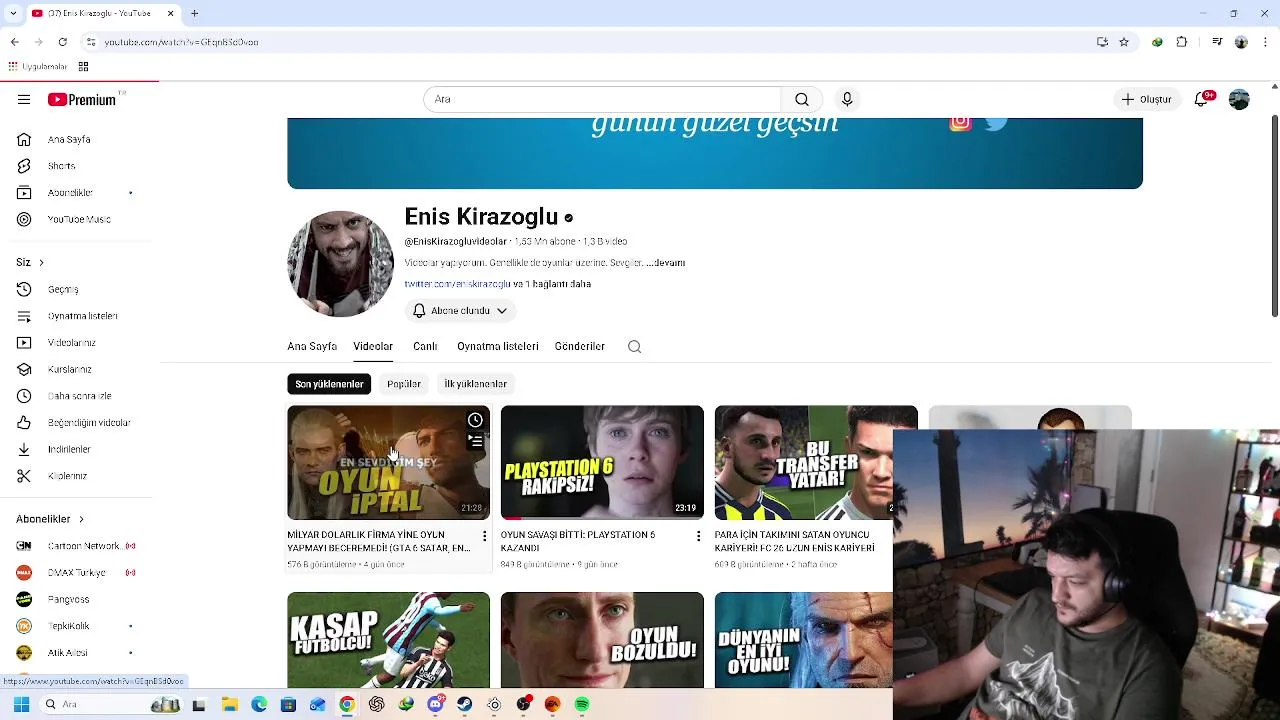Screen dimensions: 1280x720
Task: Open Discord from the taskbar
Action: click(x=435, y=704)
